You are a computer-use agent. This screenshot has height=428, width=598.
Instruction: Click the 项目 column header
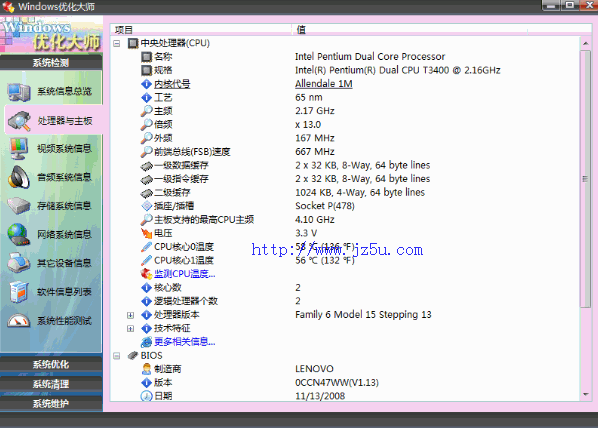[x=201, y=30]
